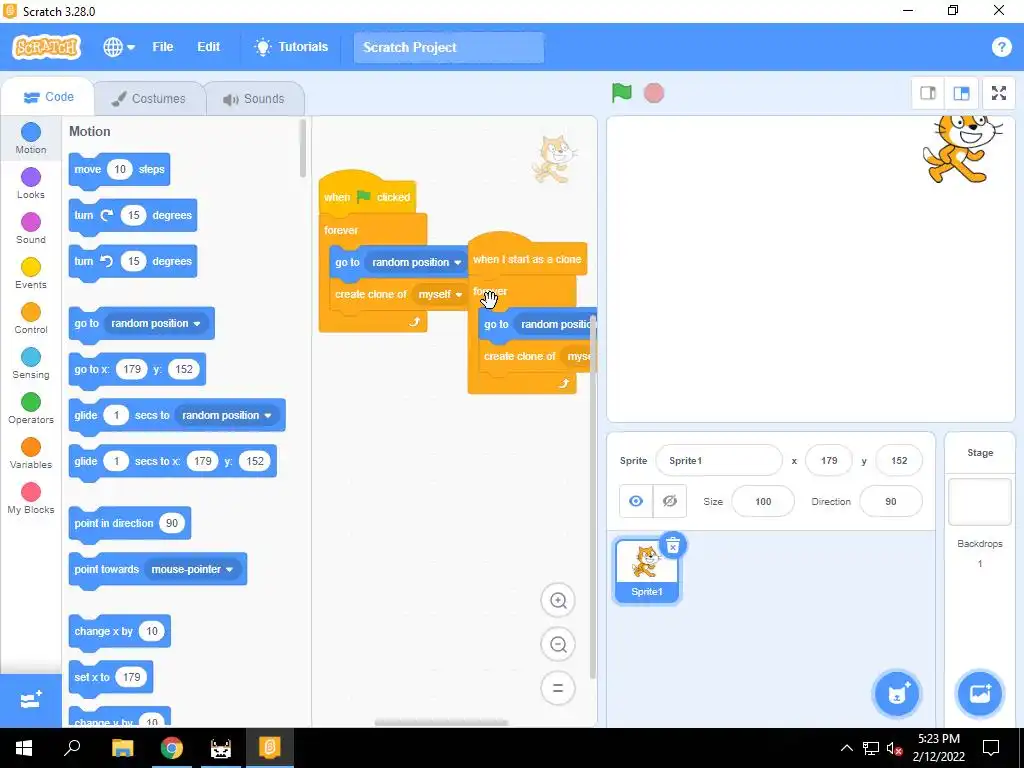Click the point in direction 90 block
Image resolution: width=1024 pixels, height=768 pixels.
pyautogui.click(x=129, y=523)
